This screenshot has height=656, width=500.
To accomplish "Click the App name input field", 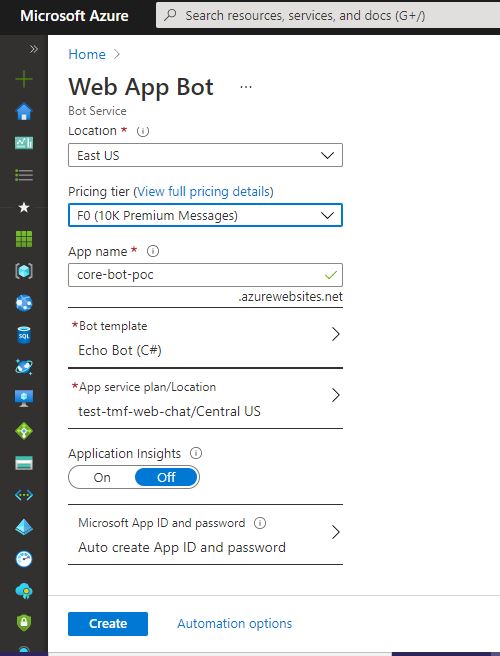I will (205, 275).
